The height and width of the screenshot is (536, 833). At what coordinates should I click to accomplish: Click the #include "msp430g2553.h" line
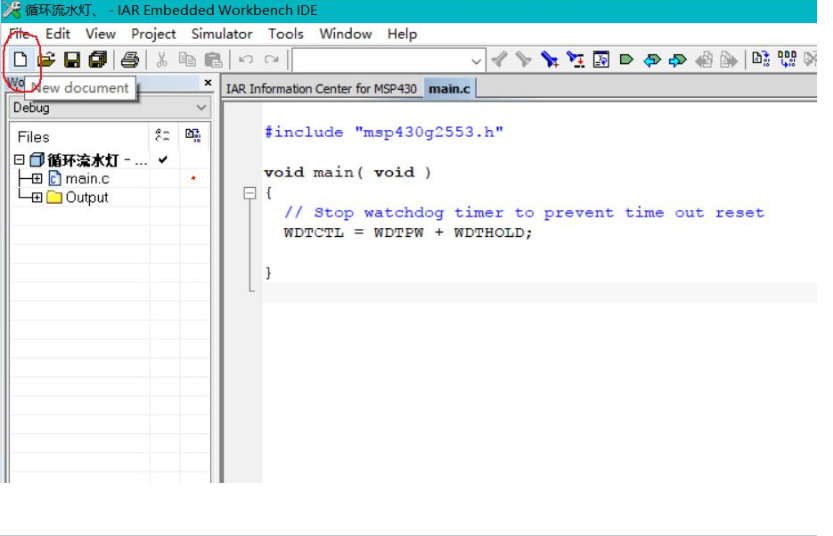(384, 132)
